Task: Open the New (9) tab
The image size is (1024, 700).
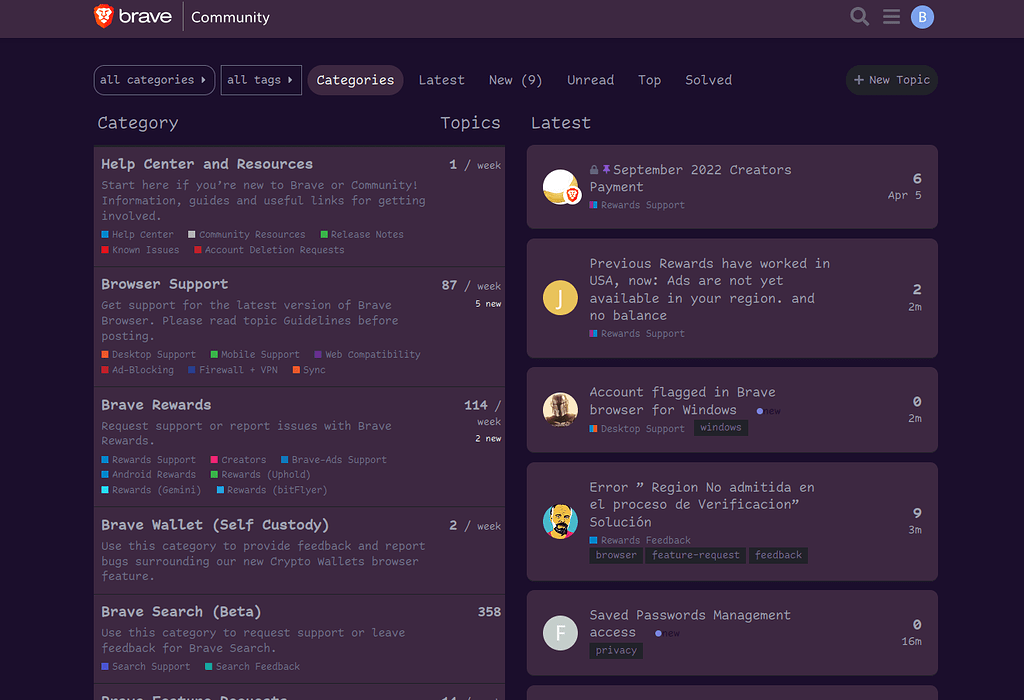Action: [x=515, y=80]
